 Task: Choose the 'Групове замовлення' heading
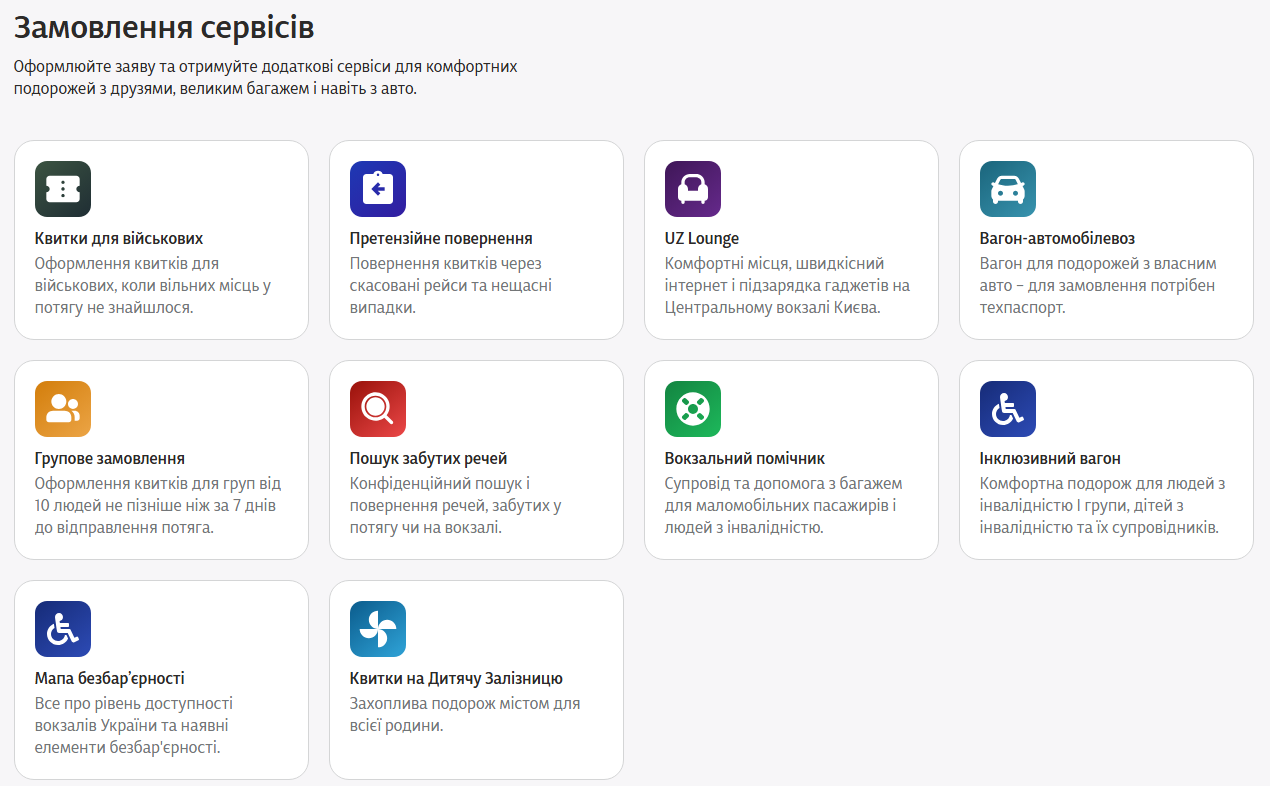coord(110,459)
